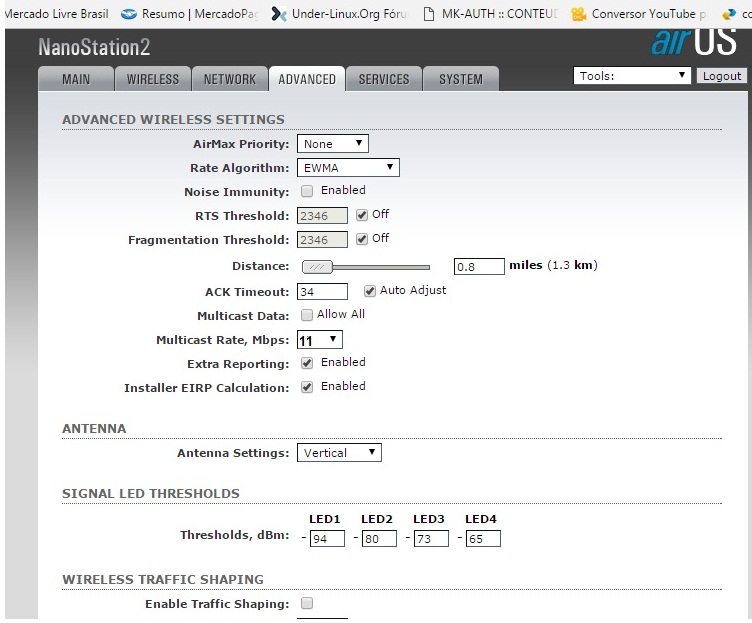This screenshot has height=623, width=752.
Task: Open the Conversor YouTube bookmark
Action: (x=639, y=14)
